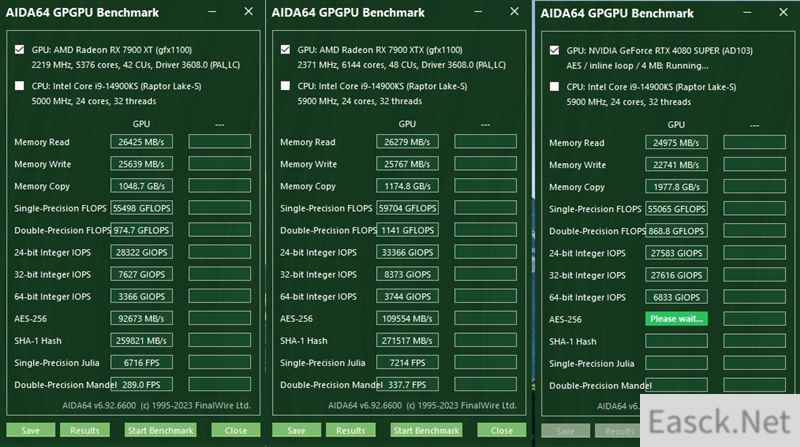The image size is (800, 447).
Task: Click empty Single-Precision Julia GPU cell, RTX 4080 window
Action: [x=676, y=363]
